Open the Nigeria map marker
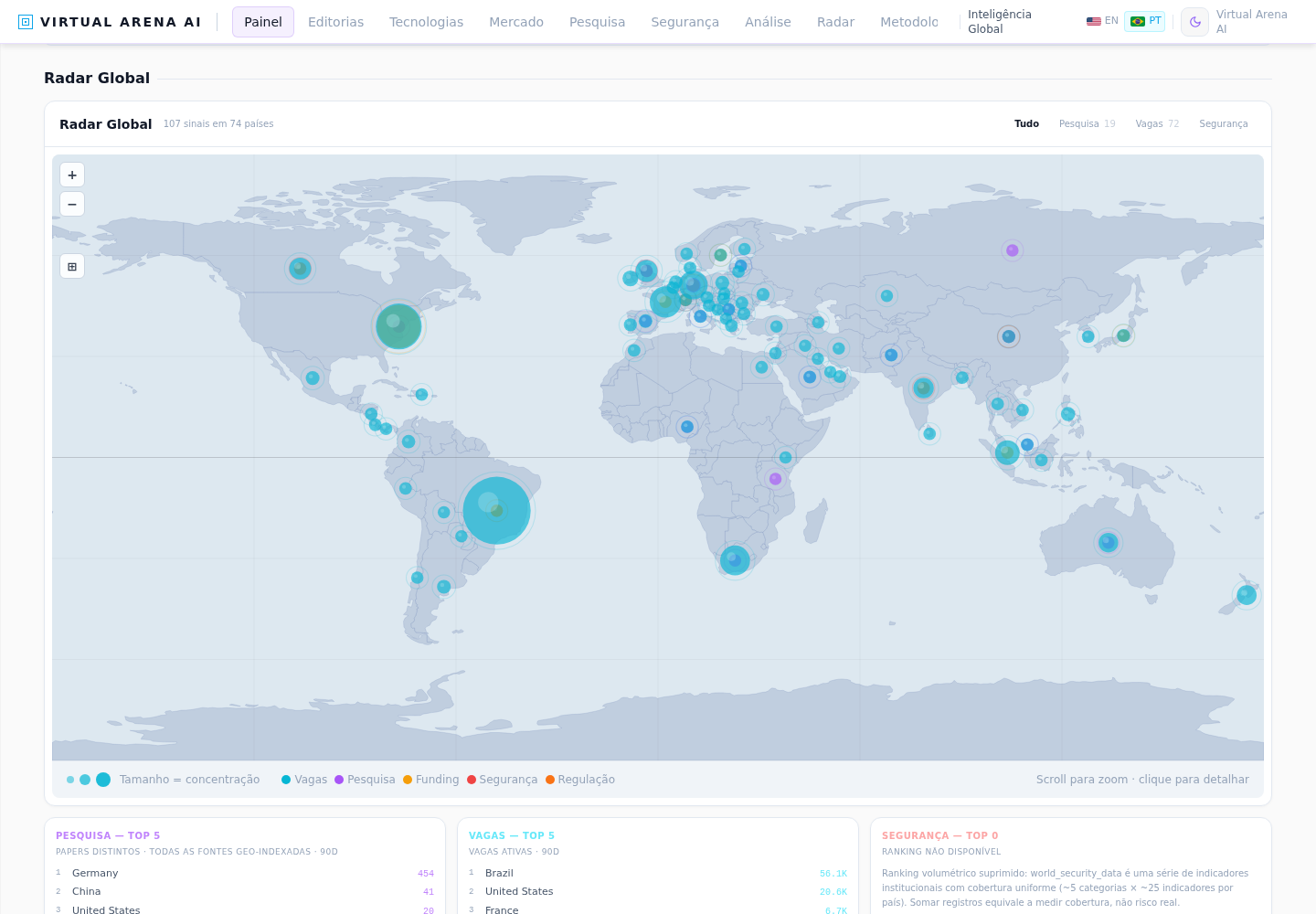 point(687,427)
